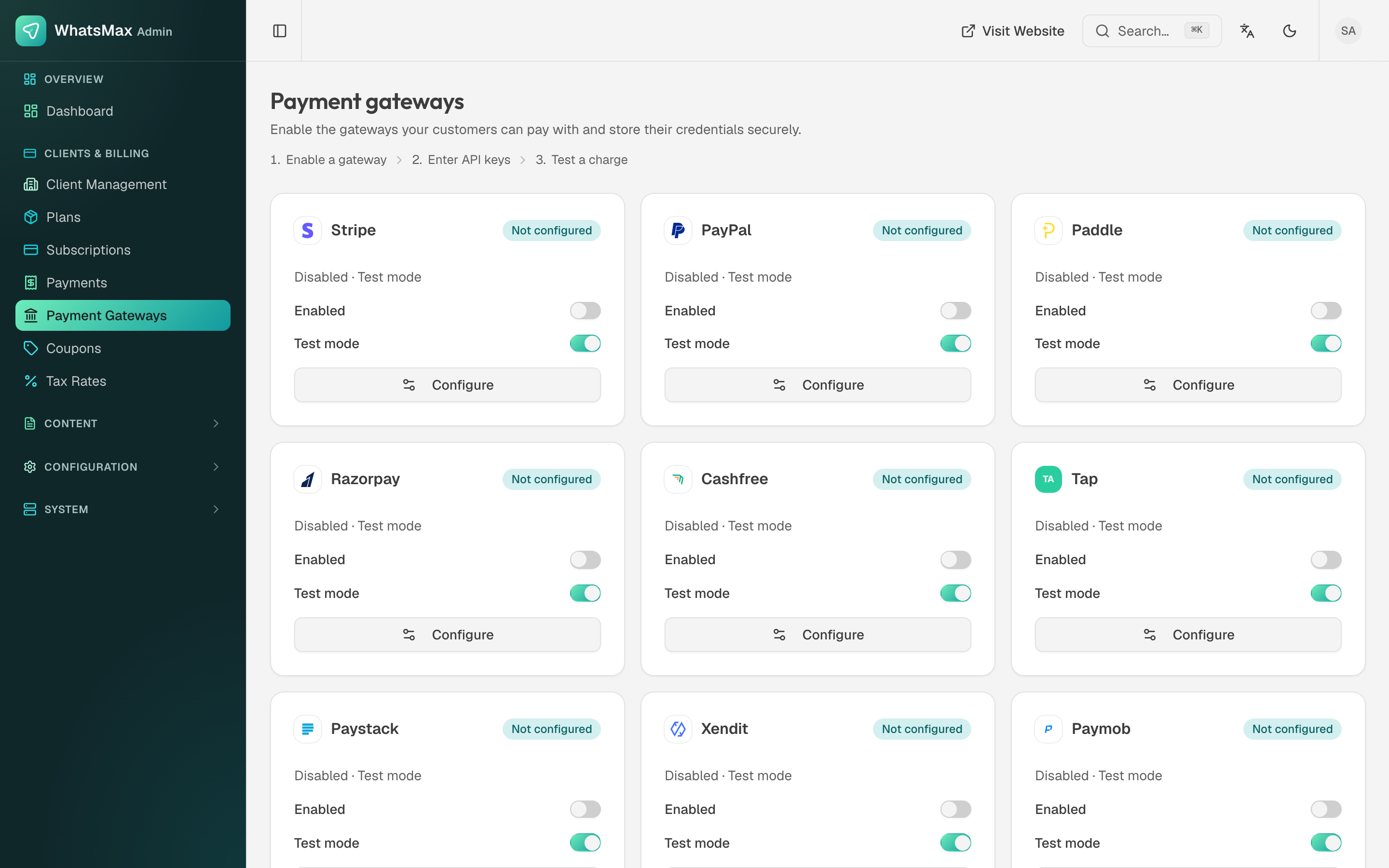Viewport: 1389px width, 868px height.
Task: Click the Clients & Billing card icon
Action: click(30, 153)
